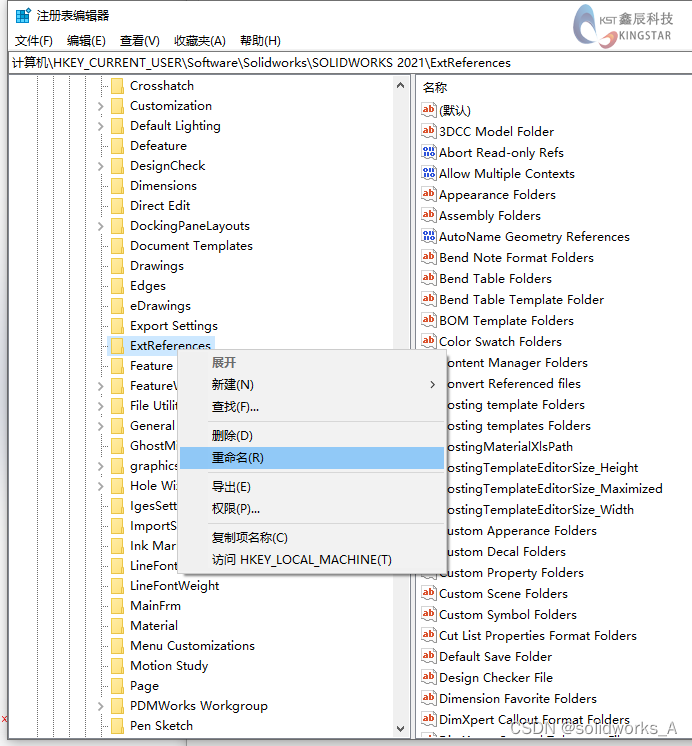Select the Page tree item
Screen dimensions: 692x746
click(144, 686)
